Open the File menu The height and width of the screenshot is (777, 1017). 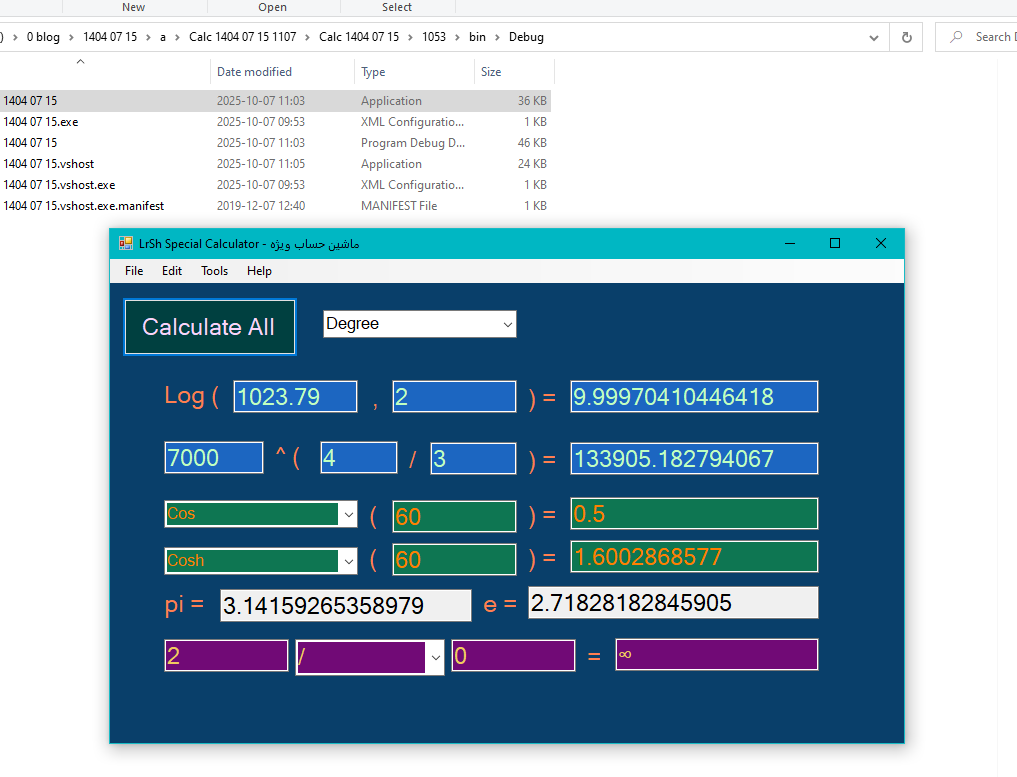[x=134, y=271]
